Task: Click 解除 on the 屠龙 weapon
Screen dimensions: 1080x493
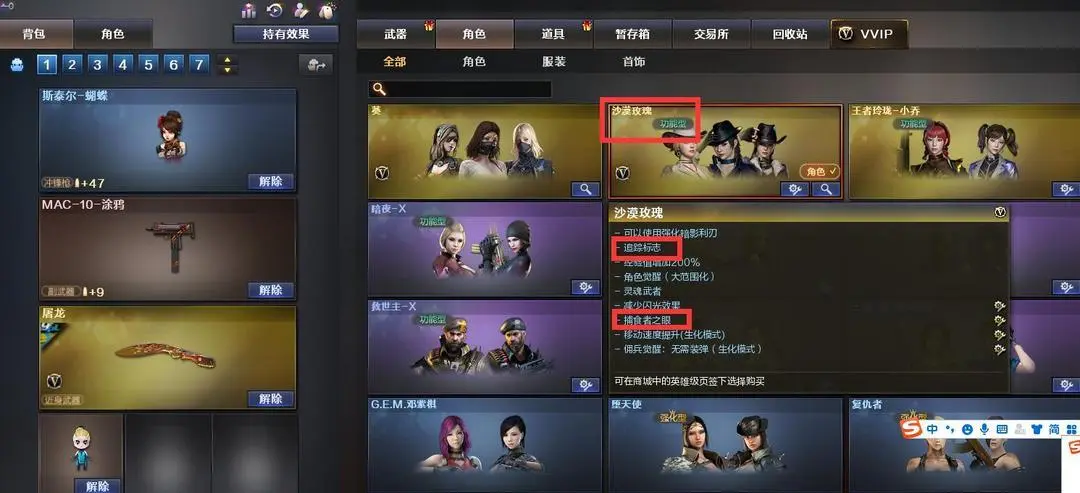Action: point(271,399)
